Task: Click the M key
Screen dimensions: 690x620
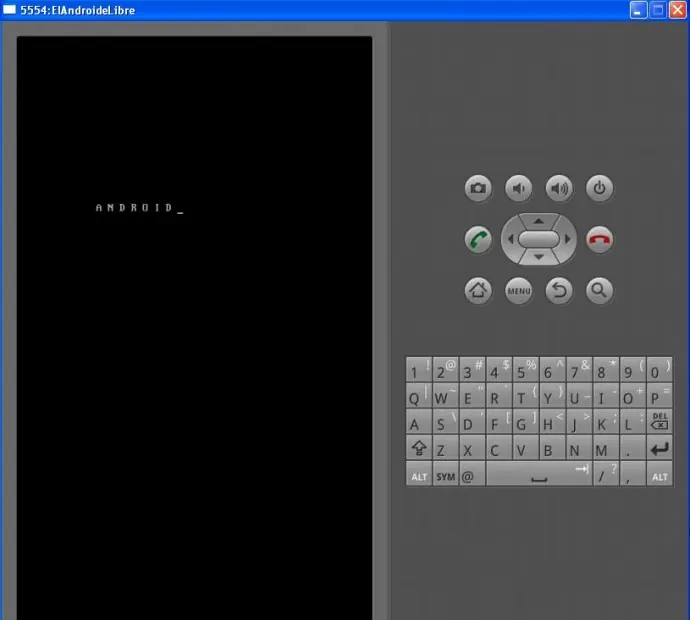Action: [x=606, y=448]
